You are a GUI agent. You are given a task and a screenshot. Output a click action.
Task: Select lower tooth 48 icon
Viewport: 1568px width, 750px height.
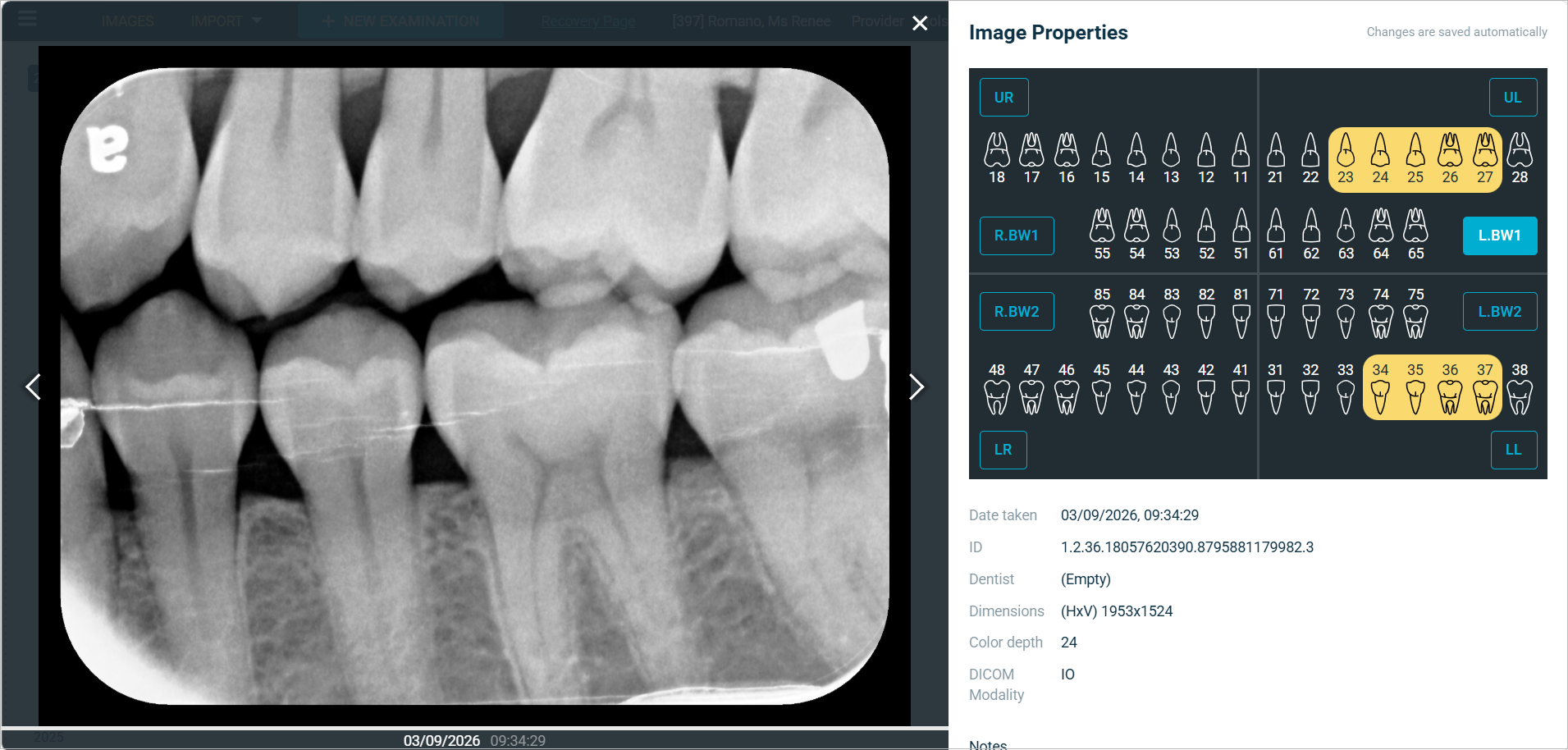[997, 387]
